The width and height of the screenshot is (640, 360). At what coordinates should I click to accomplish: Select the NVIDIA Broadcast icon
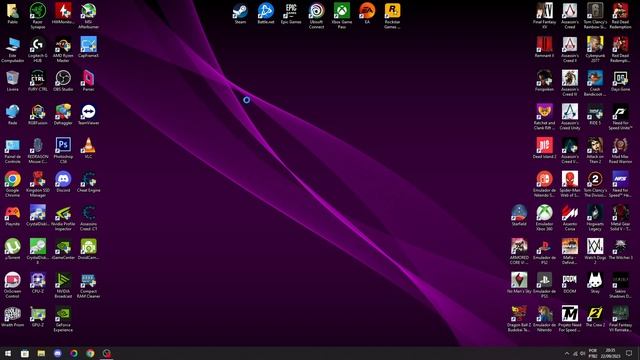point(63,286)
